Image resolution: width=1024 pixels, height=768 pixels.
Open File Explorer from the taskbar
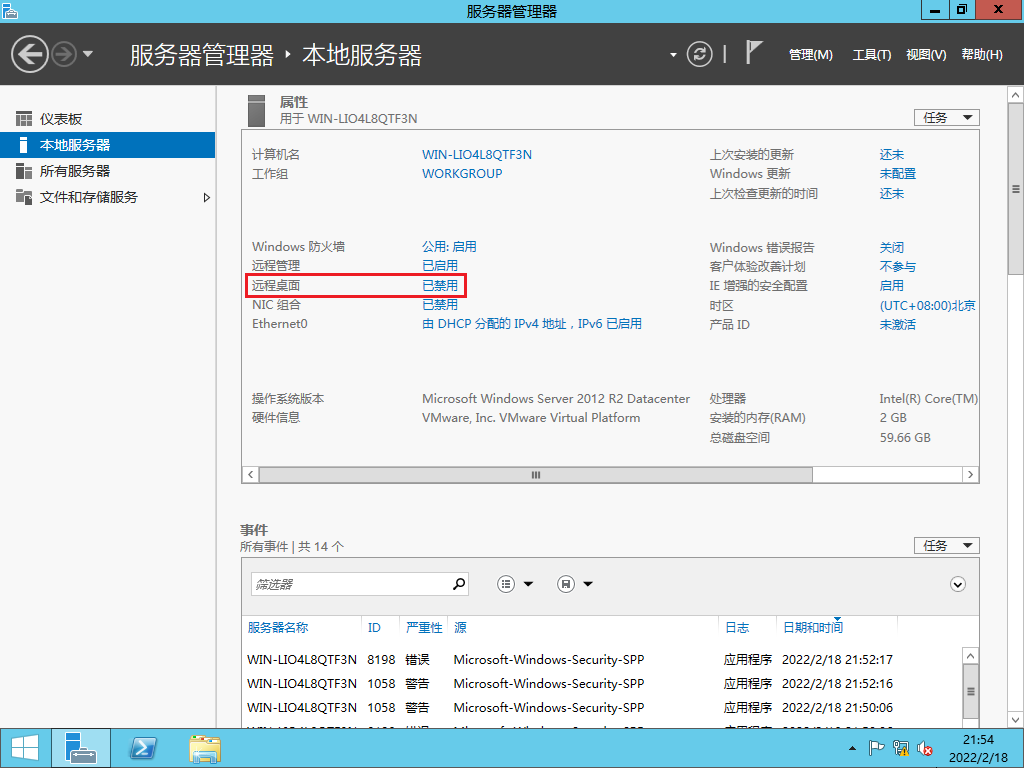pyautogui.click(x=204, y=748)
